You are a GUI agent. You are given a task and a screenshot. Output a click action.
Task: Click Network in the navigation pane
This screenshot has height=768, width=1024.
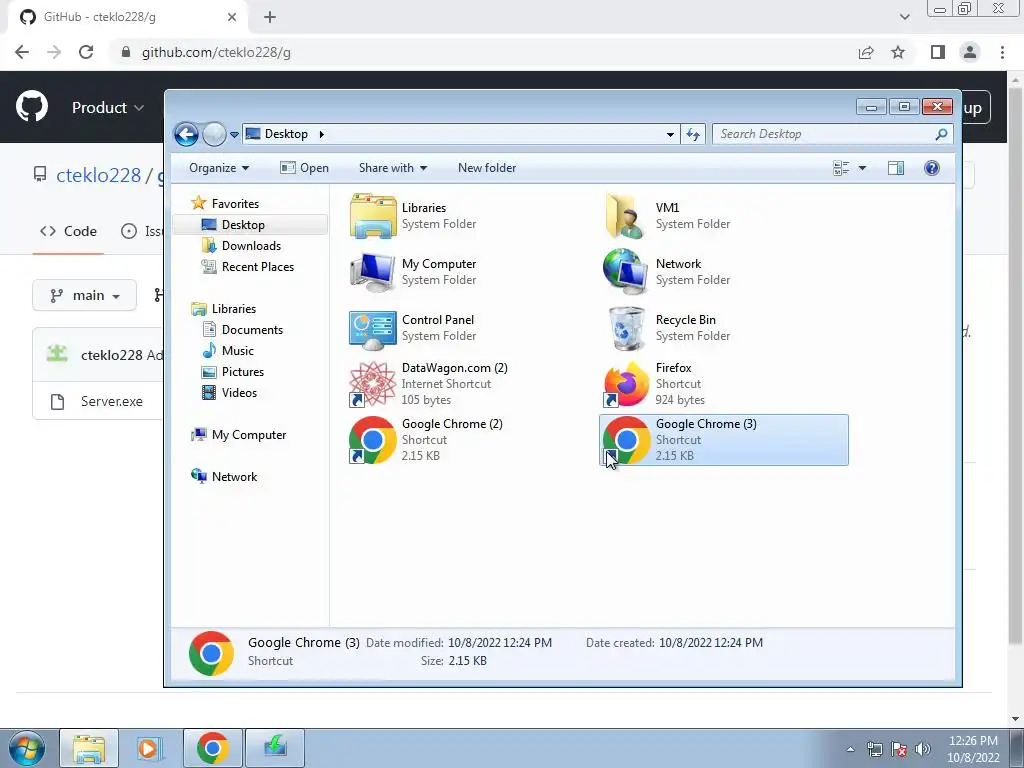(x=224, y=477)
